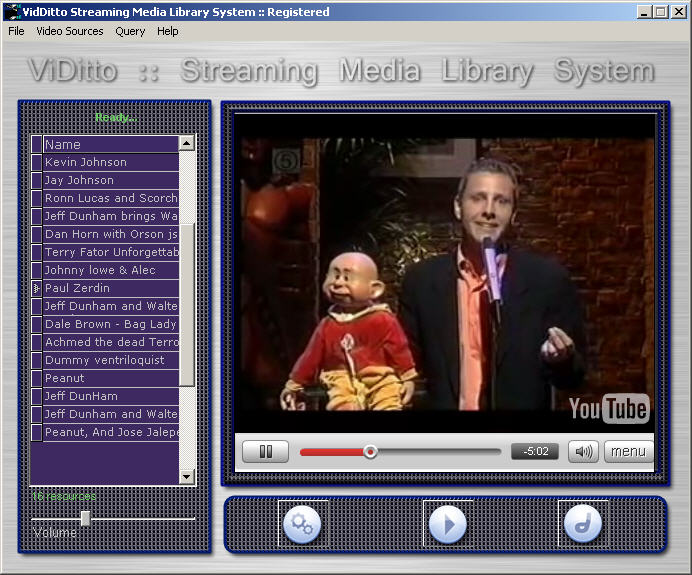Open the YouTube player menu button

pyautogui.click(x=628, y=451)
